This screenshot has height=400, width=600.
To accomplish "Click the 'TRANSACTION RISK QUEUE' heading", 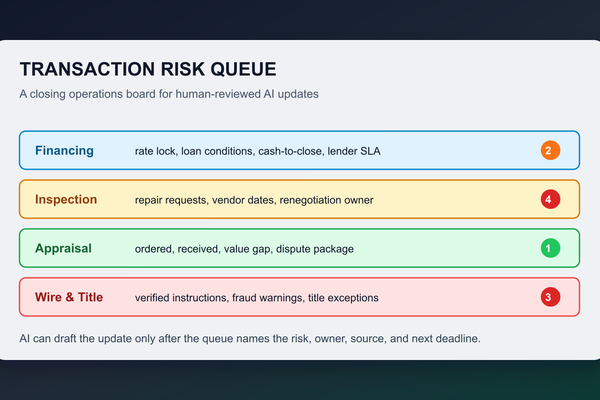I will click(x=148, y=69).
